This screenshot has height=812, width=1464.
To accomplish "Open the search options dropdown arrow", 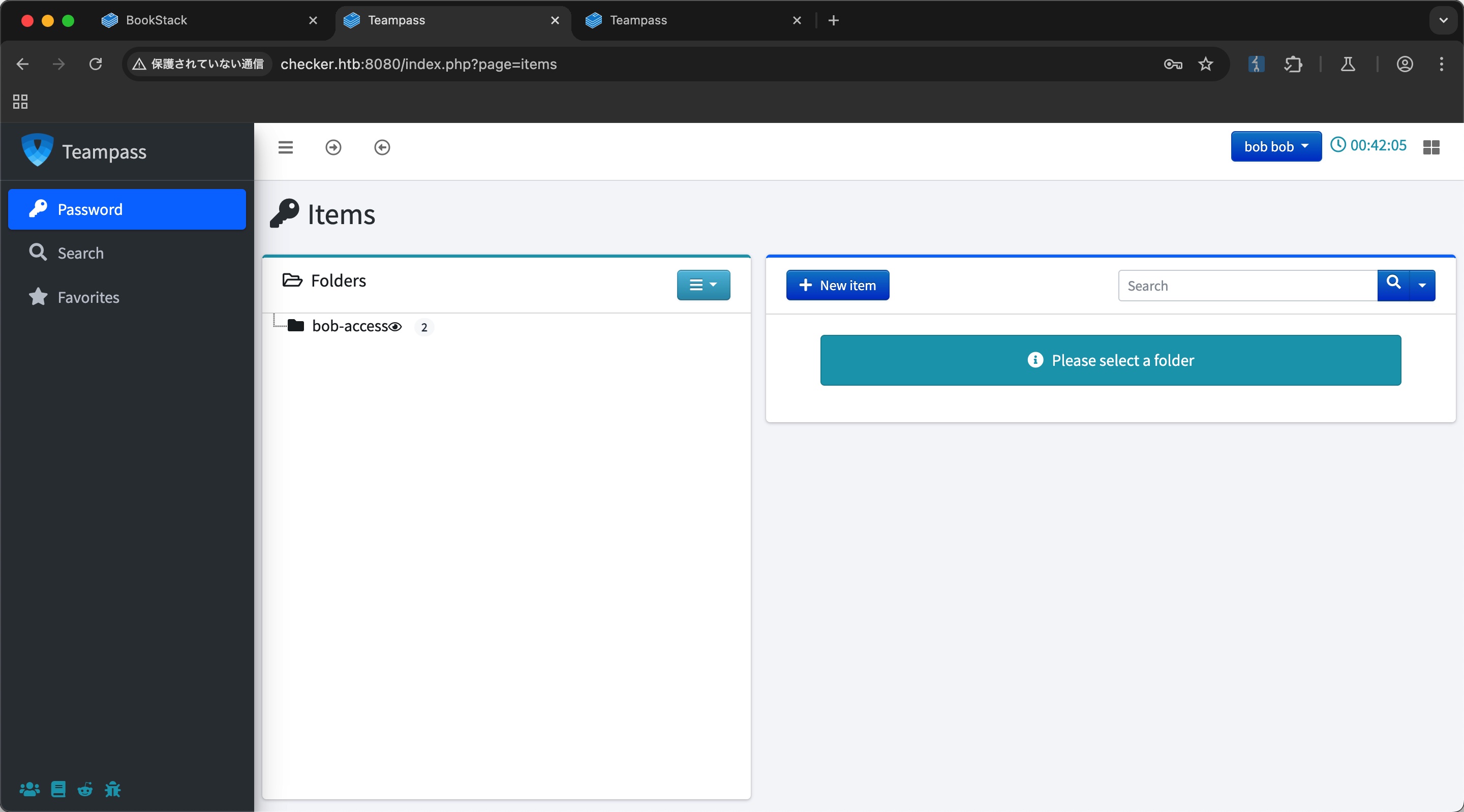I will (x=1422, y=285).
